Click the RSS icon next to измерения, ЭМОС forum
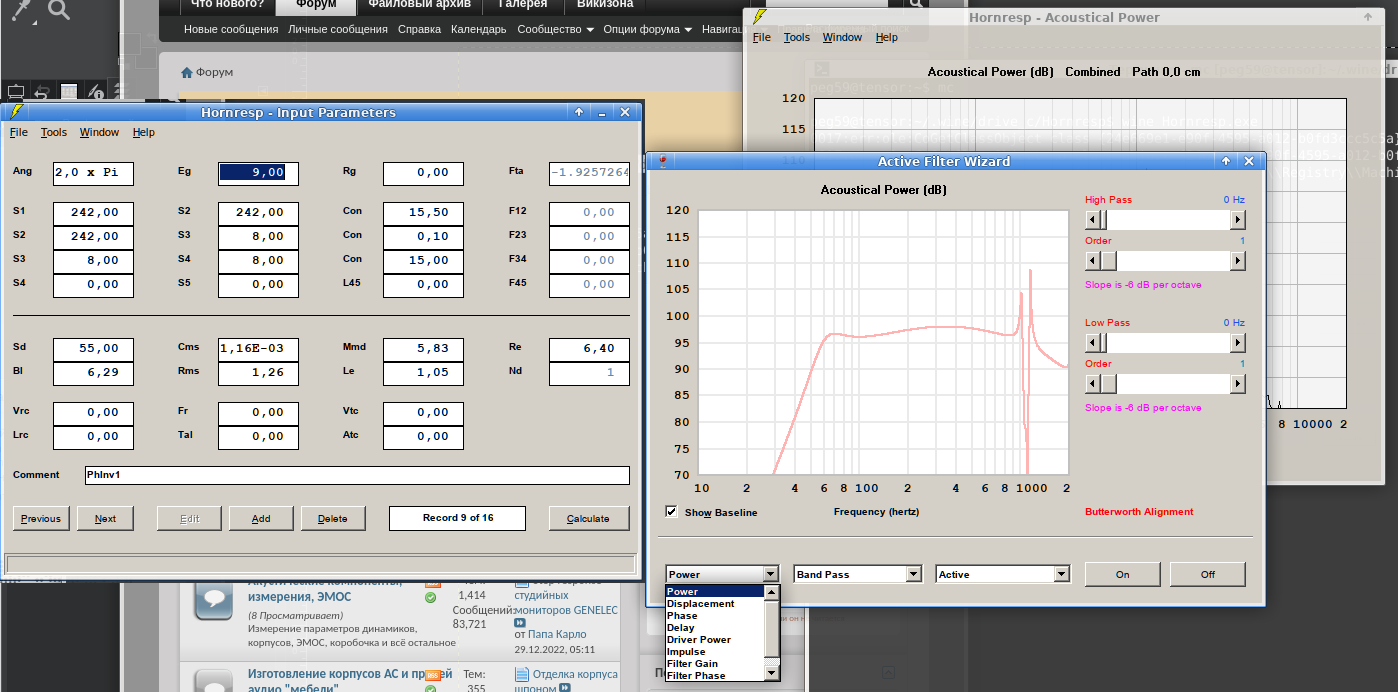 pyautogui.click(x=433, y=583)
